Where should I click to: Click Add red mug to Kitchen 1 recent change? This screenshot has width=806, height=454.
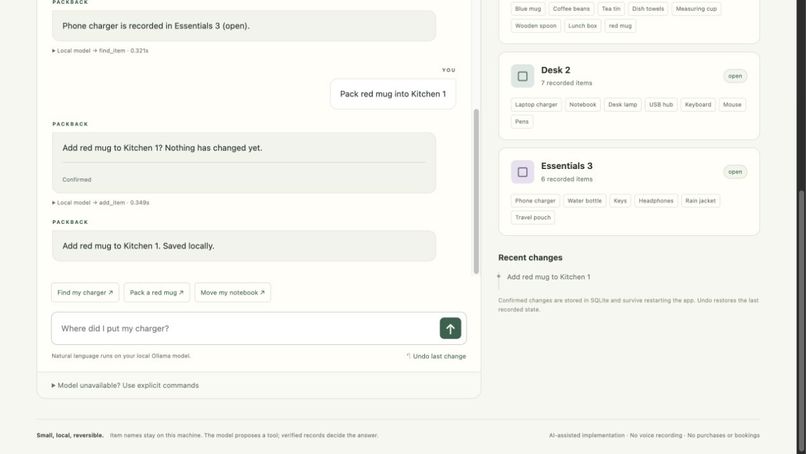(548, 277)
